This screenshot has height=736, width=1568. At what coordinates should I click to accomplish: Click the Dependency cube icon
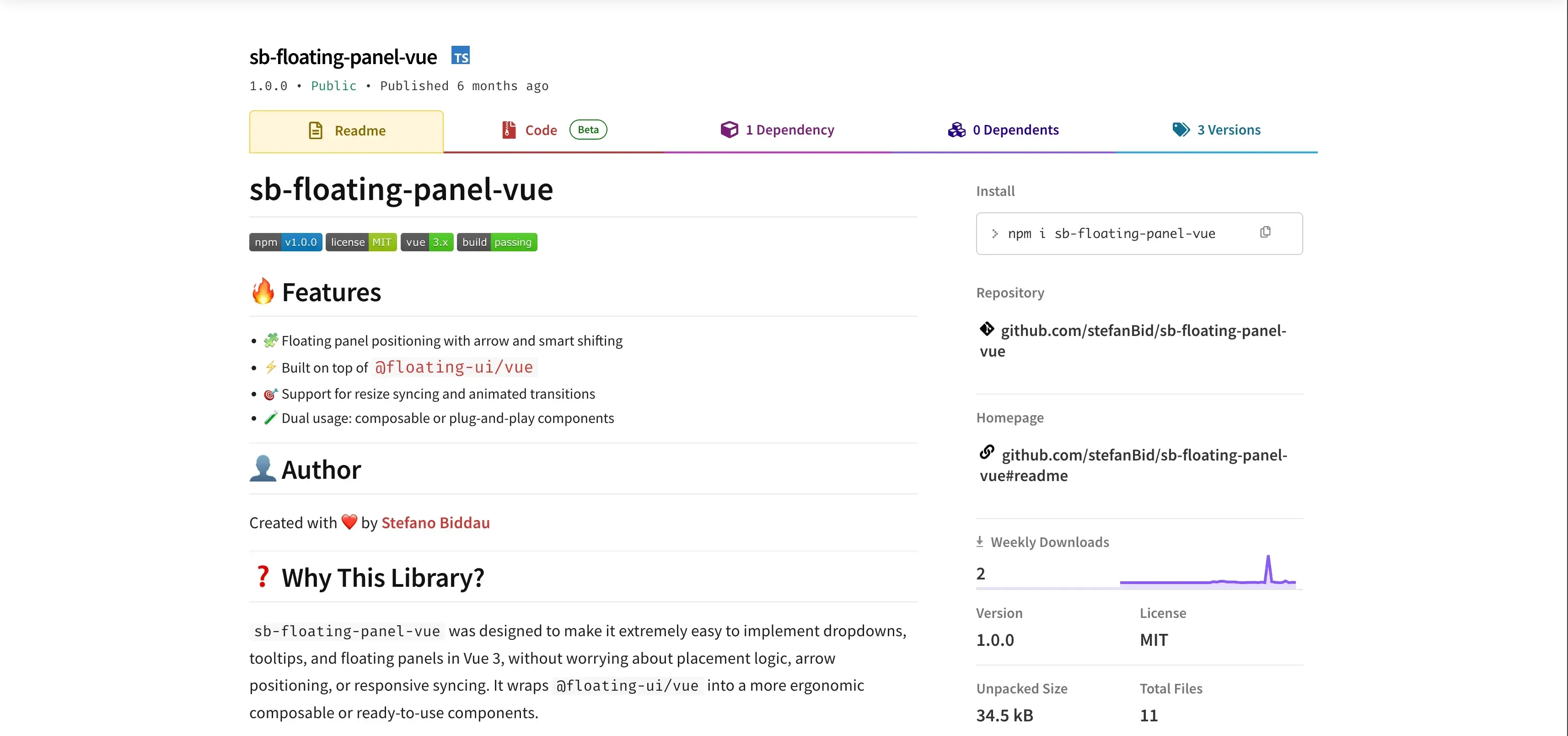tap(729, 130)
